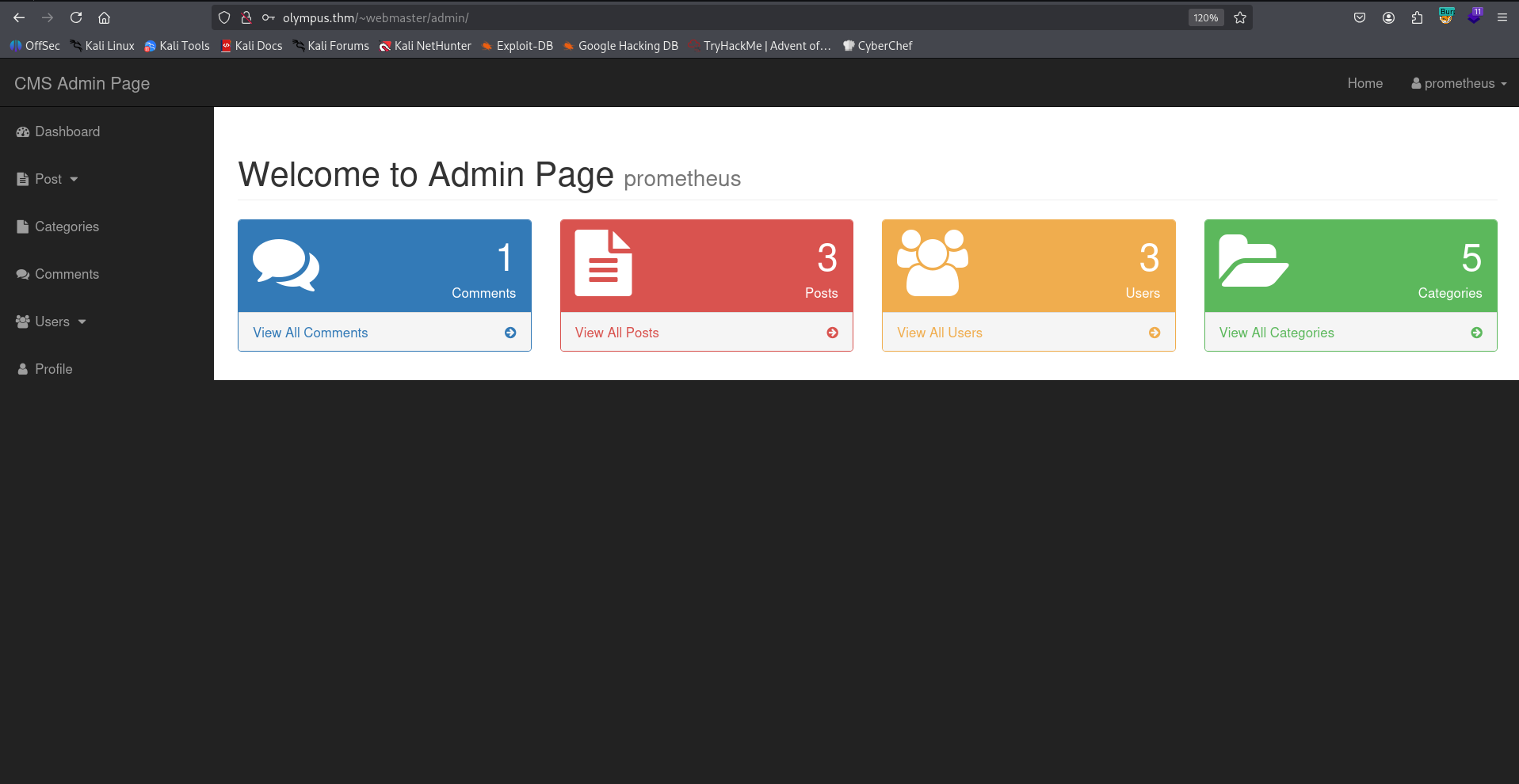Click the arrow icon on View All Posts
The image size is (1519, 784).
832,333
